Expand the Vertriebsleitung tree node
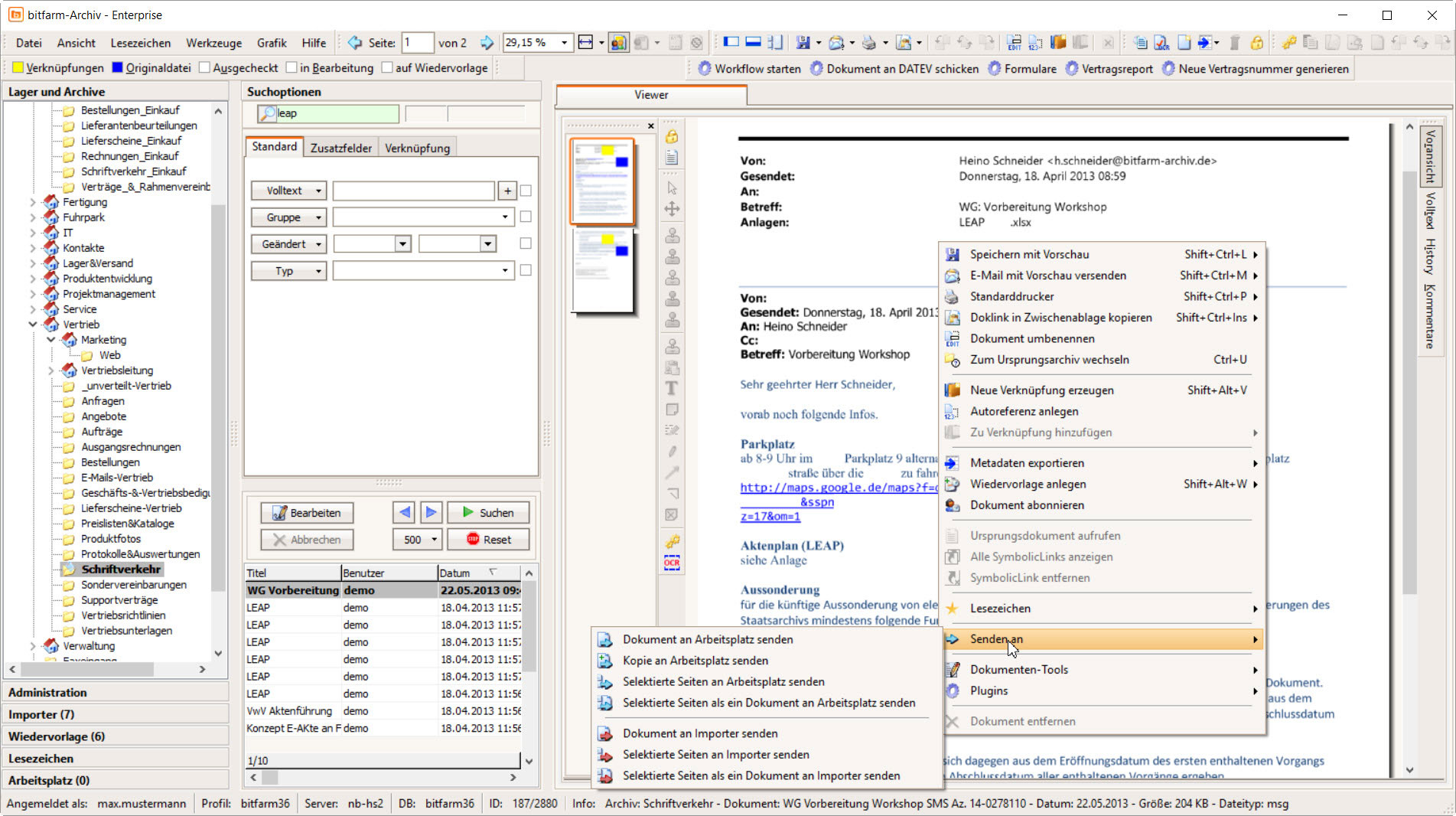1456x816 pixels. tap(51, 370)
